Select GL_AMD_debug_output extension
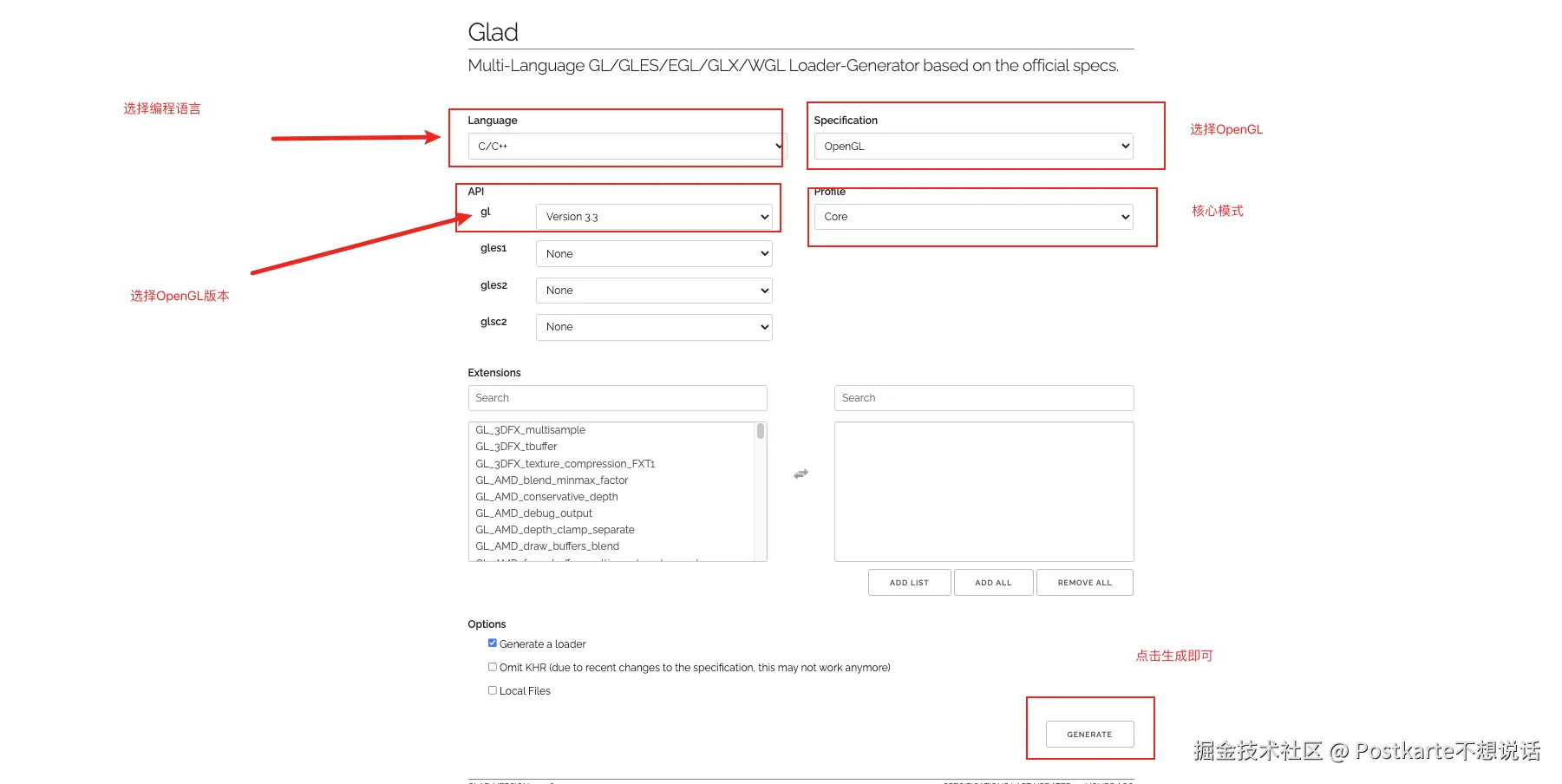The height and width of the screenshot is (784, 1562). point(533,513)
